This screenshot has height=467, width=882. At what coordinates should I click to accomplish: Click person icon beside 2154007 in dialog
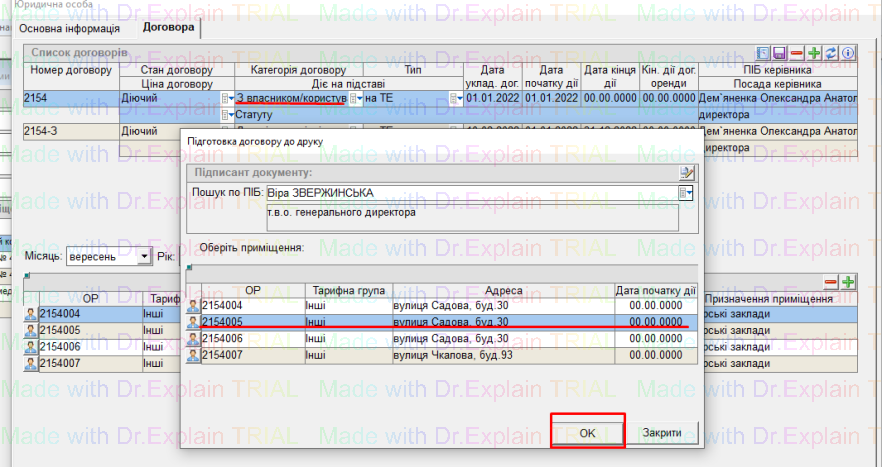(193, 355)
